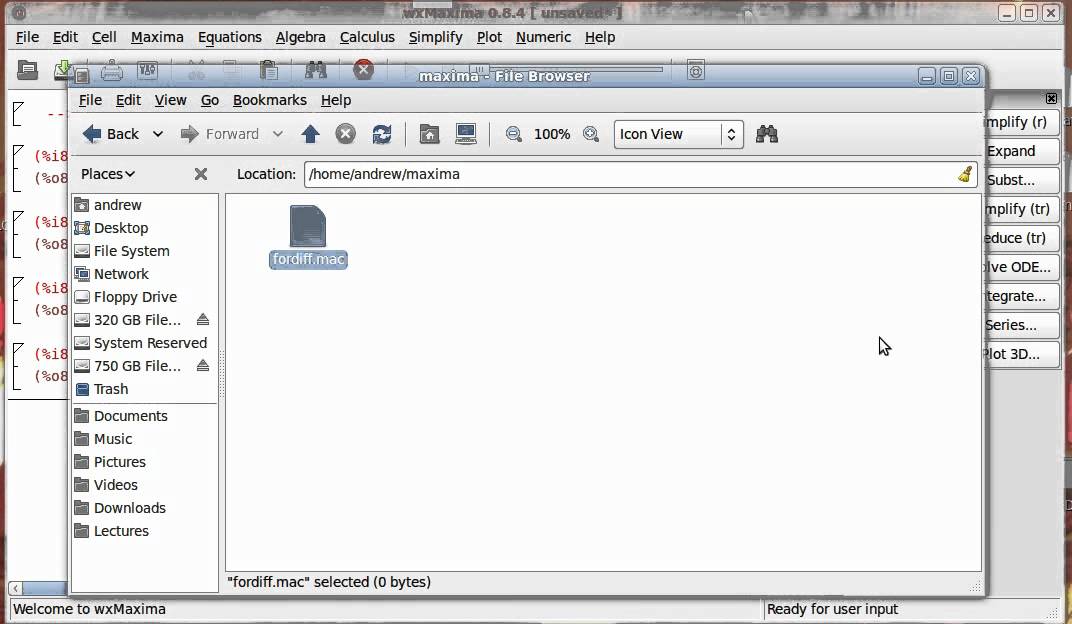Open wxMaxima Simplify menu
Viewport: 1072px width, 624px height.
[x=436, y=37]
